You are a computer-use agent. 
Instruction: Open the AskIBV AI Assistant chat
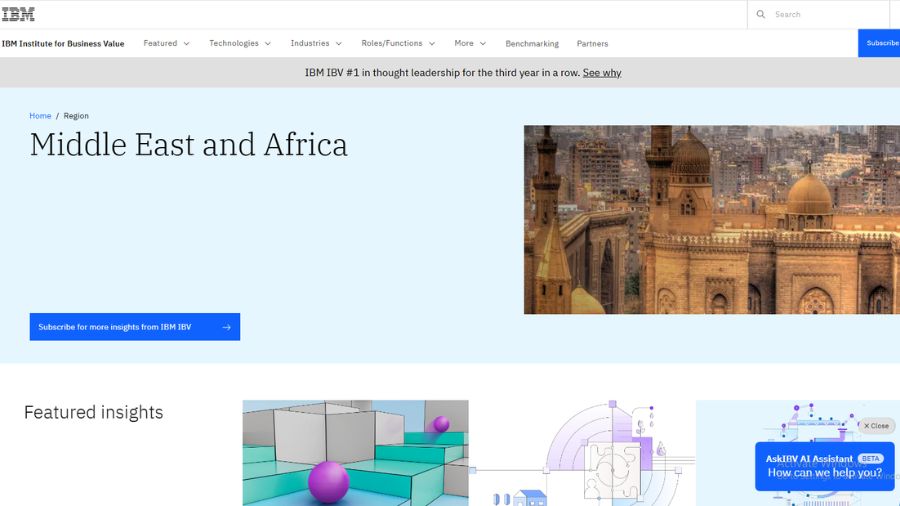[825, 466]
